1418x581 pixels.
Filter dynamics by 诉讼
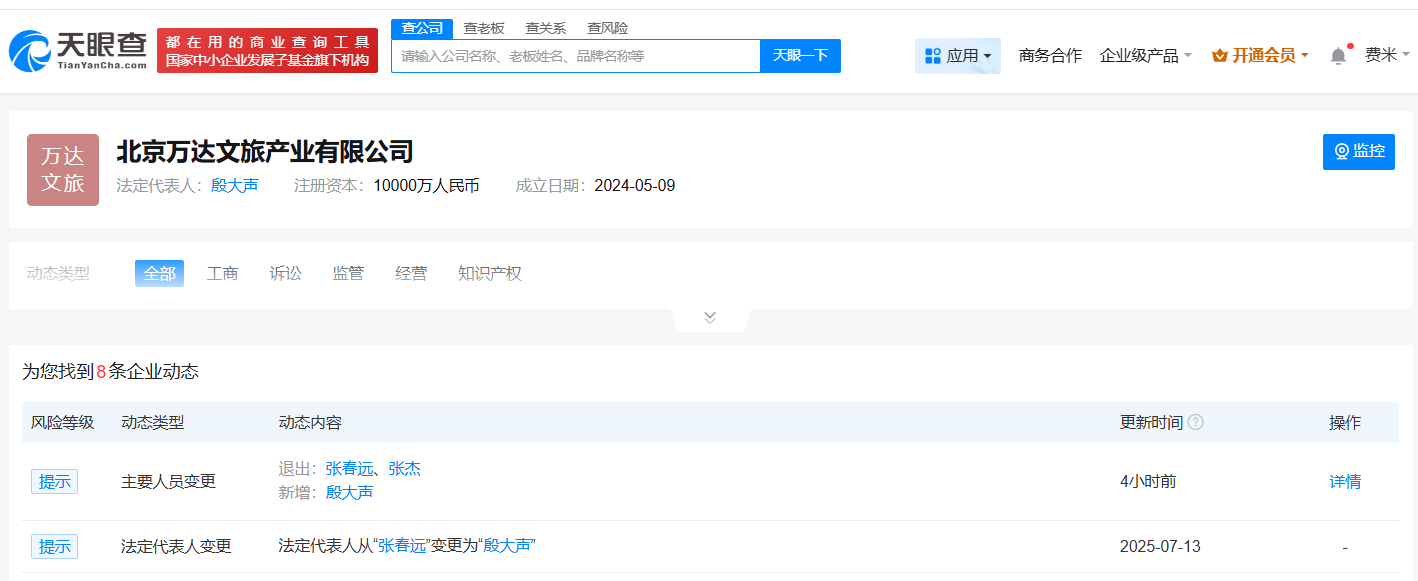point(285,273)
